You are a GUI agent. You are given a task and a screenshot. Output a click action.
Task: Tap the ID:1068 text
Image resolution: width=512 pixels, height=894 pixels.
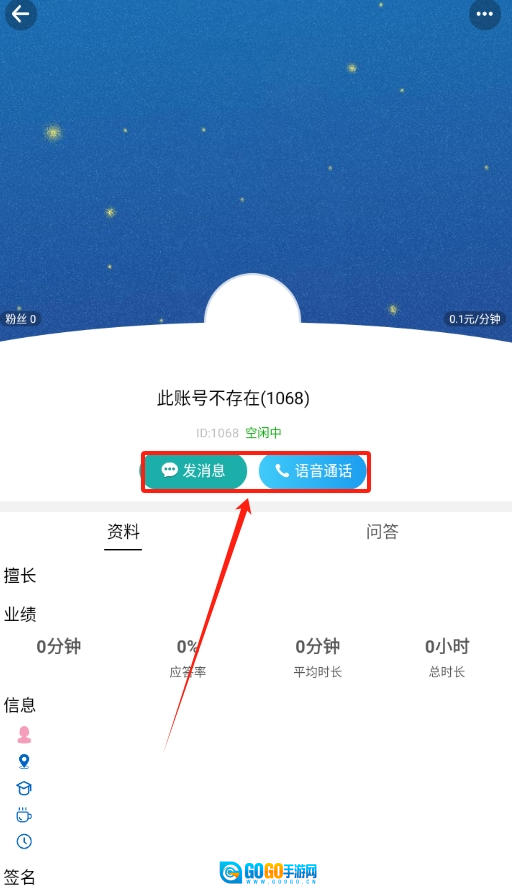tap(217, 433)
